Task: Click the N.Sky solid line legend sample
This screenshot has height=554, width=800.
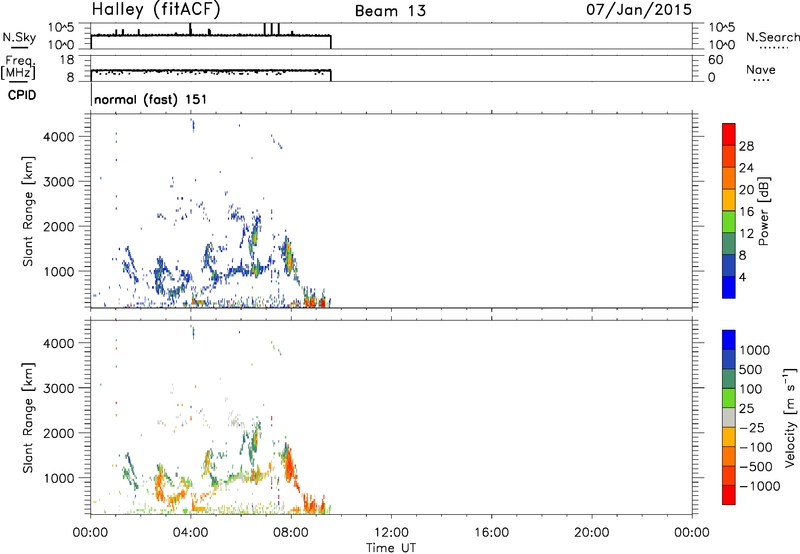Action: tap(19, 48)
